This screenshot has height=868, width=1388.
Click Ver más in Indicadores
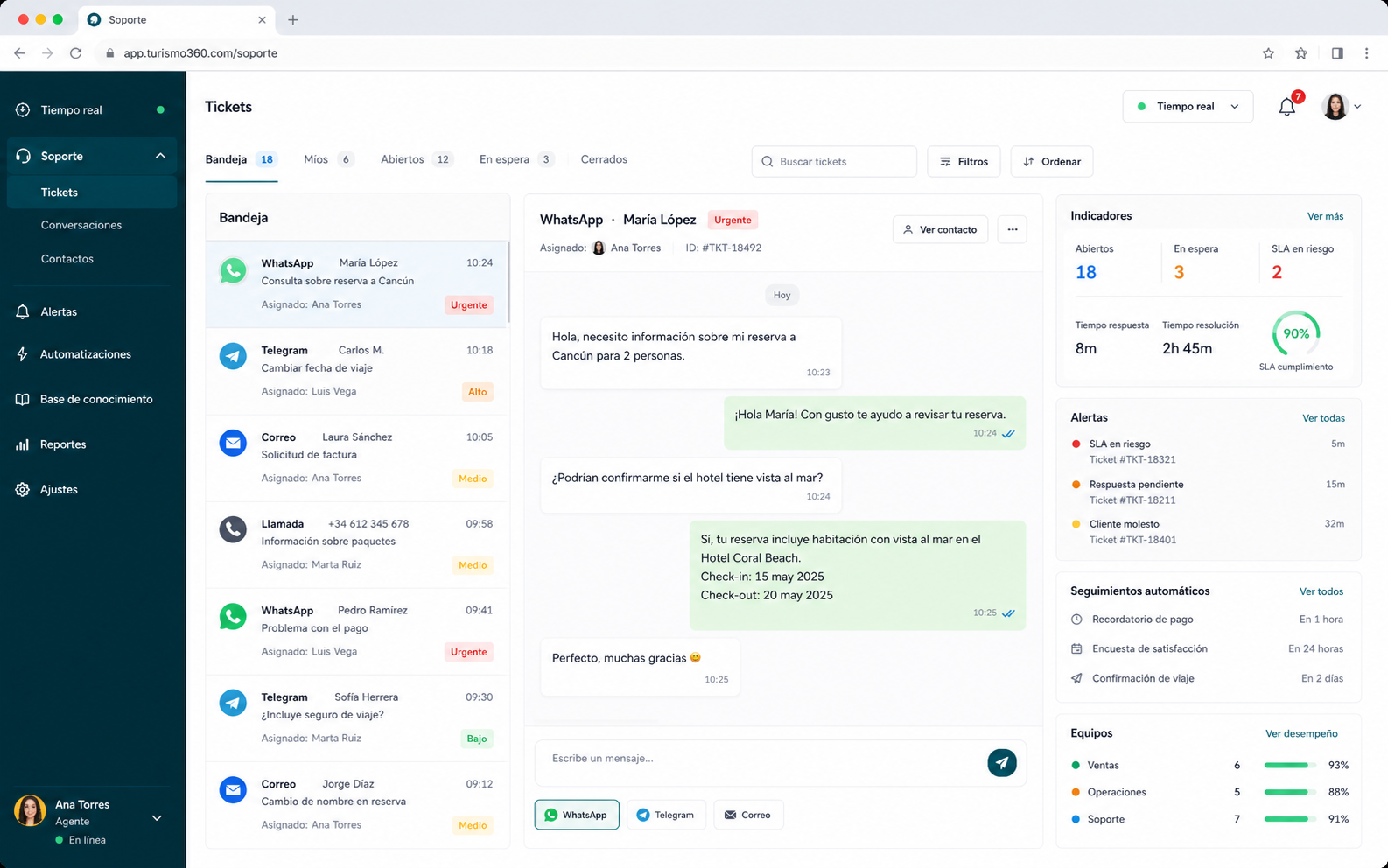[1325, 216]
